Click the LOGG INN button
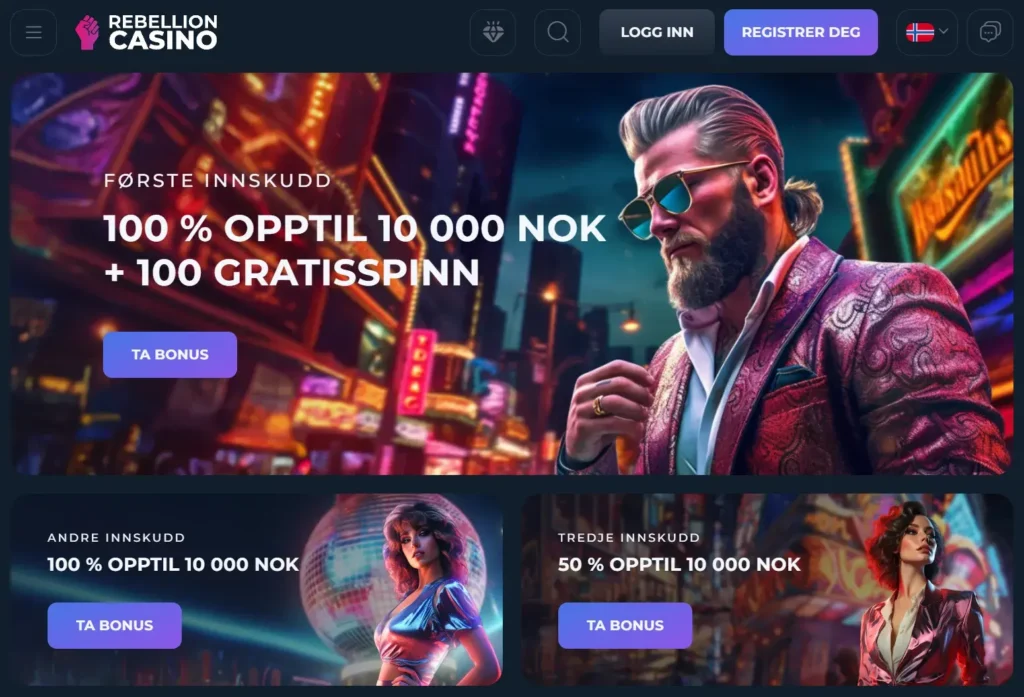 tap(657, 32)
